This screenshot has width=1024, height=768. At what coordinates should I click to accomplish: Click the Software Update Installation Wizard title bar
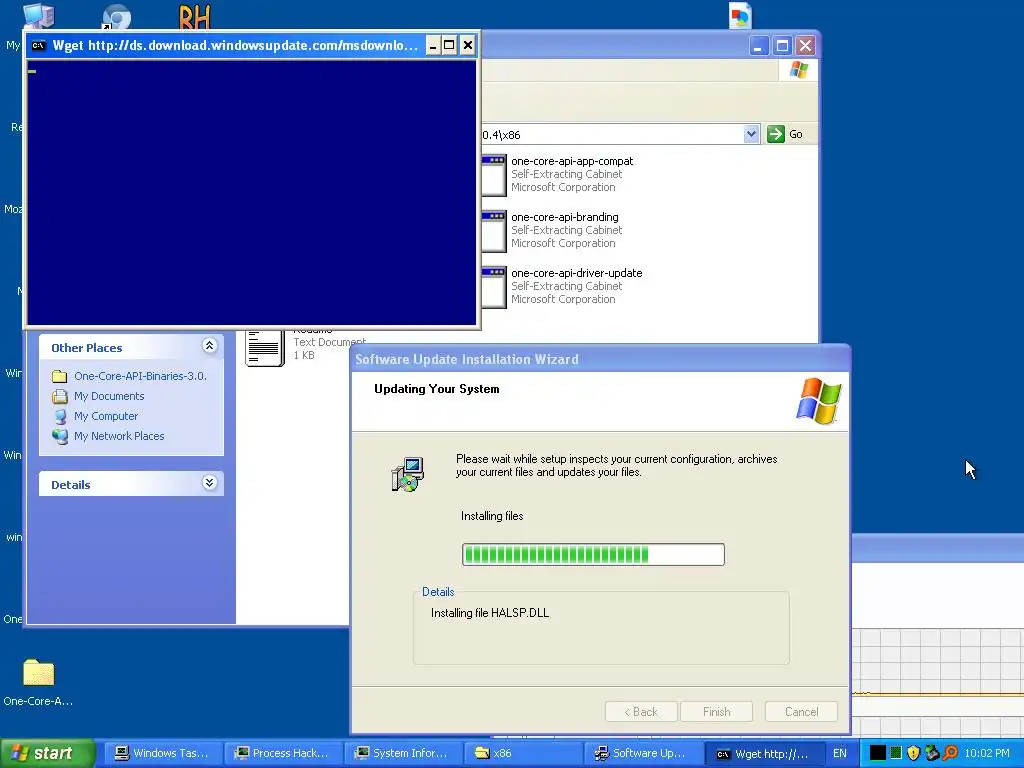[600, 359]
